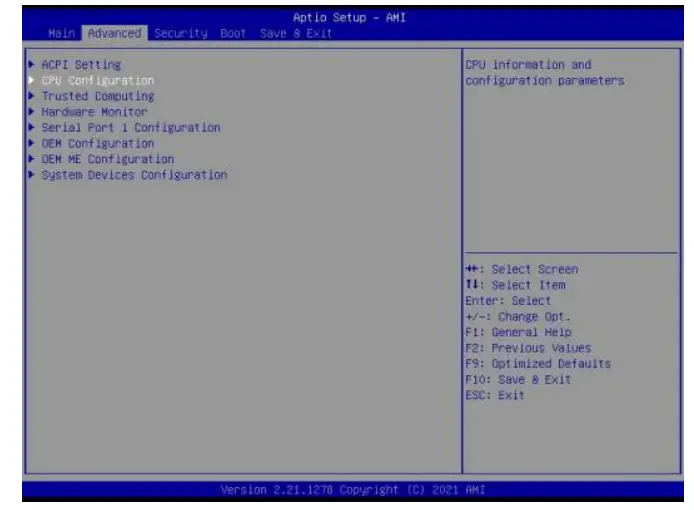Click arrow beside ACPI Setting
The width and height of the screenshot is (694, 510).
point(31,64)
